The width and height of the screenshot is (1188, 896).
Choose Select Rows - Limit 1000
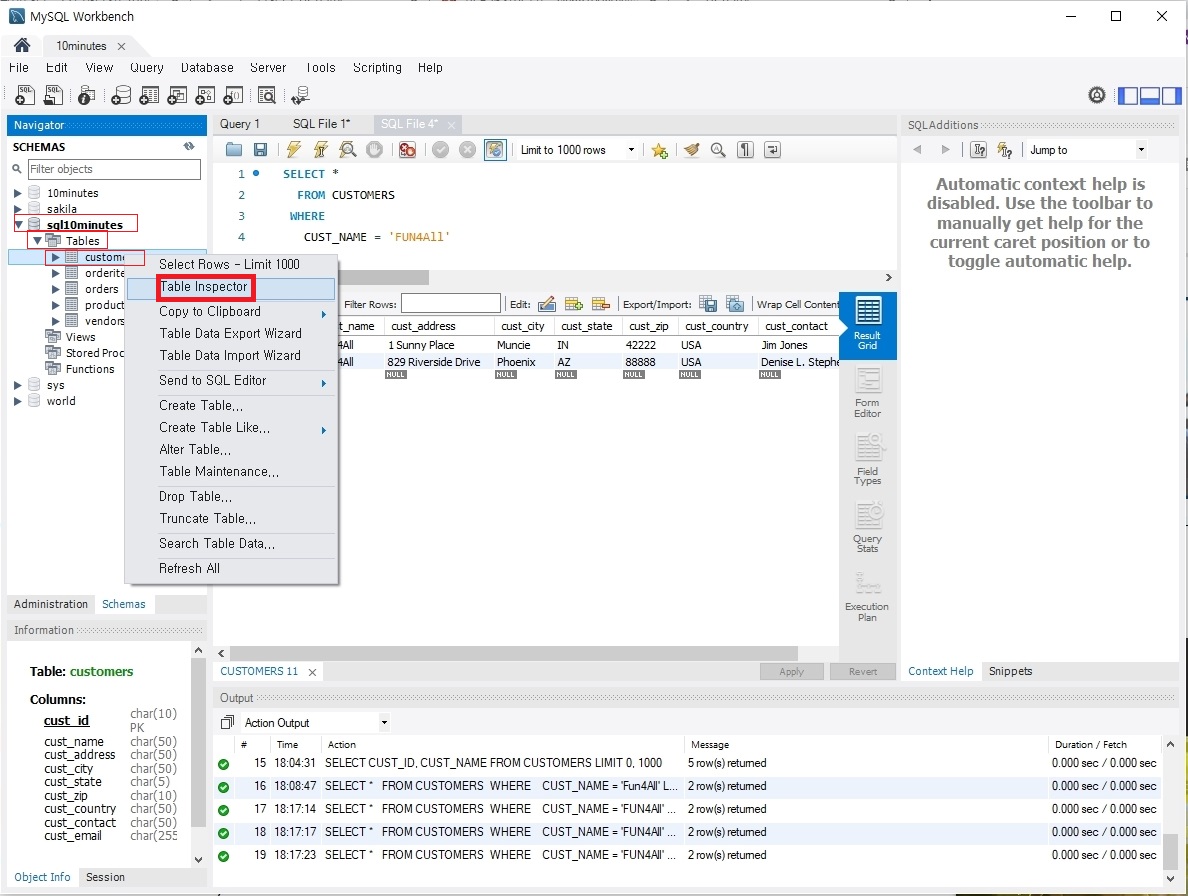pos(231,264)
